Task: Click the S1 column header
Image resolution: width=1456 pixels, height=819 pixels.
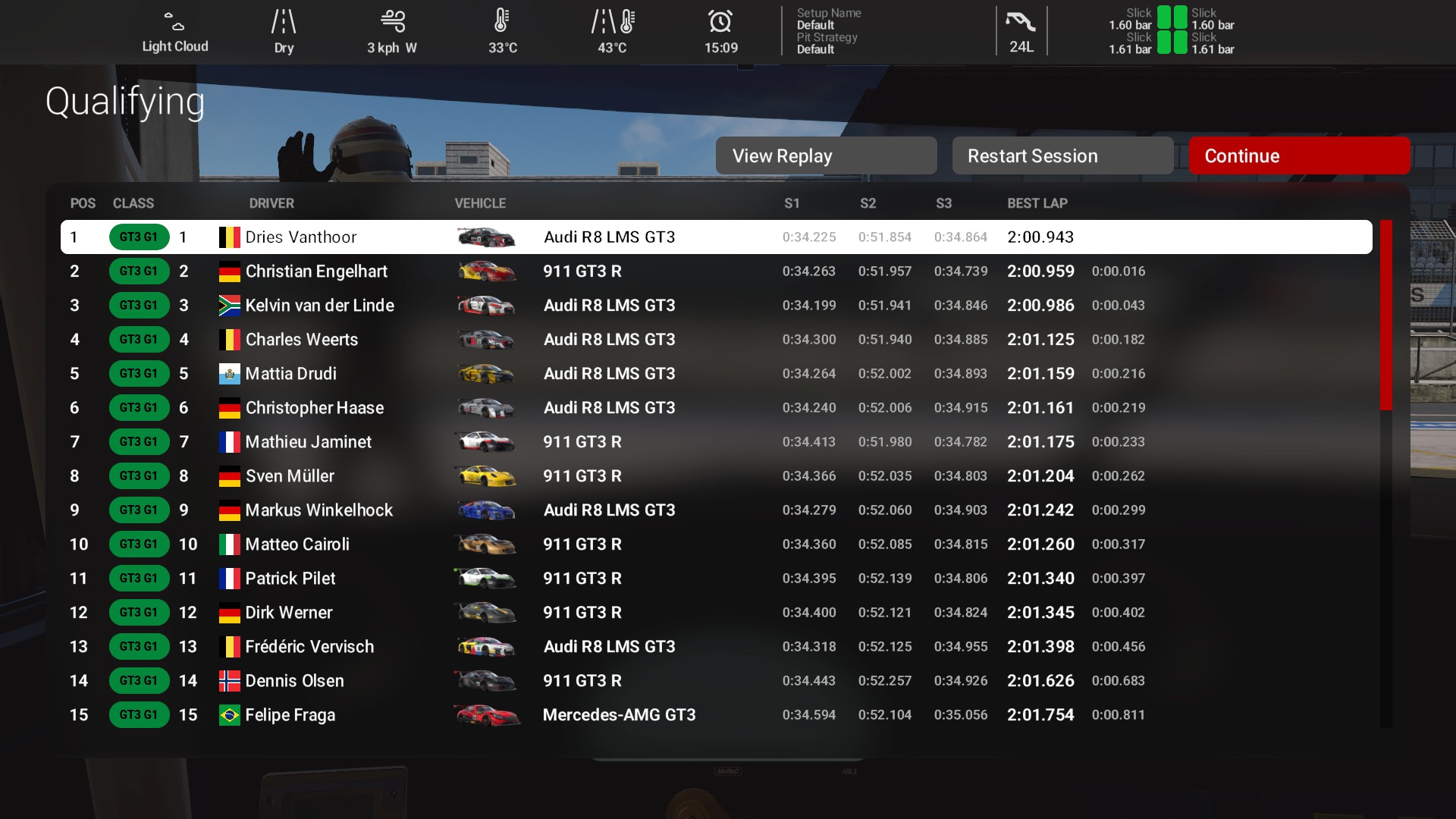Action: click(x=792, y=203)
